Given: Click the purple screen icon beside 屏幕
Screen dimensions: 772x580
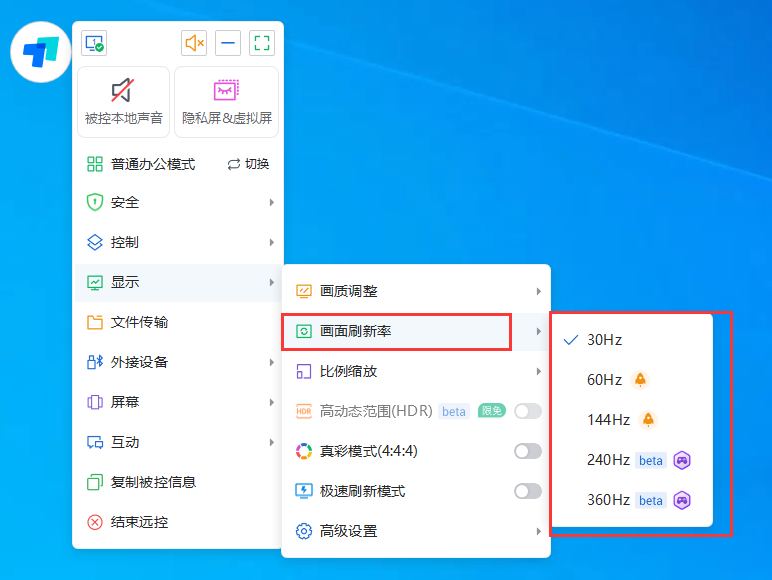Looking at the screenshot, I should click(x=95, y=402).
